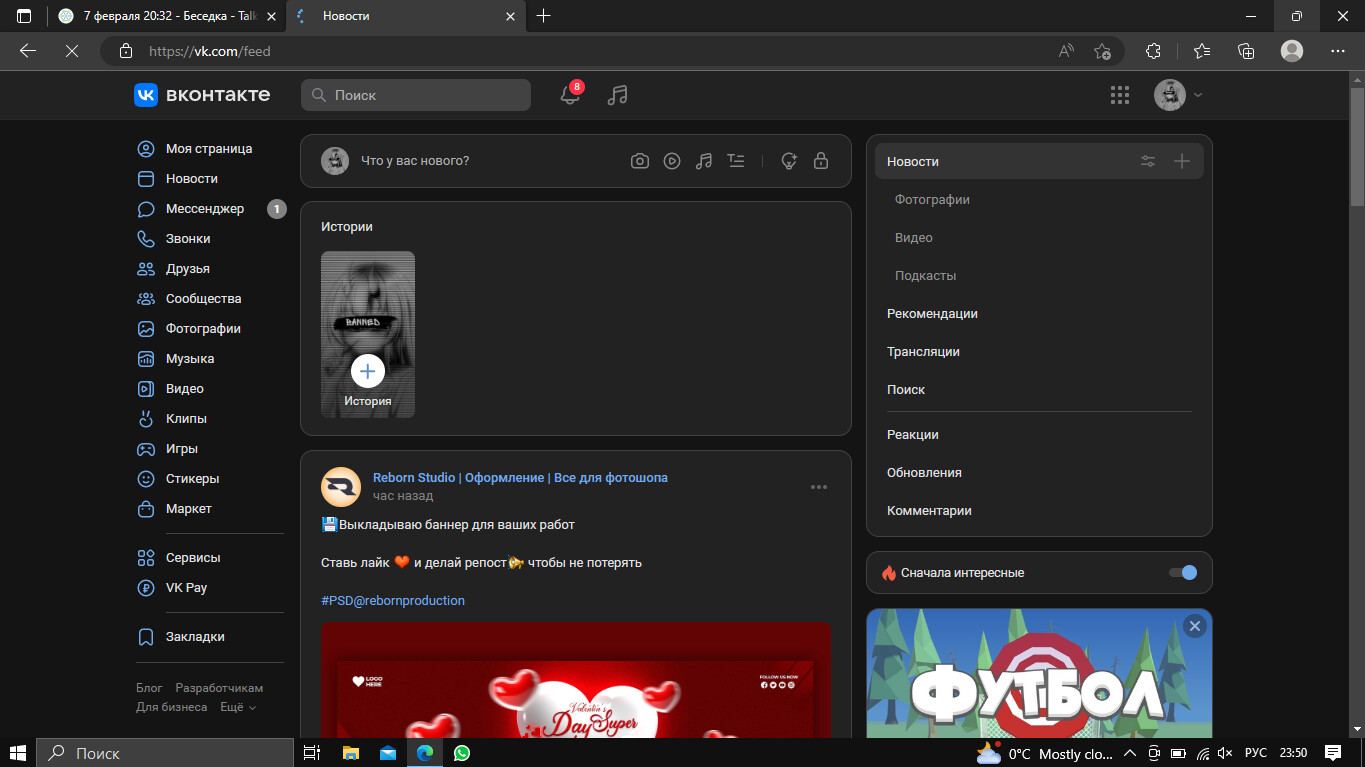Open the post options three-dot menu
Image resolution: width=1365 pixels, height=767 pixels.
[819, 487]
